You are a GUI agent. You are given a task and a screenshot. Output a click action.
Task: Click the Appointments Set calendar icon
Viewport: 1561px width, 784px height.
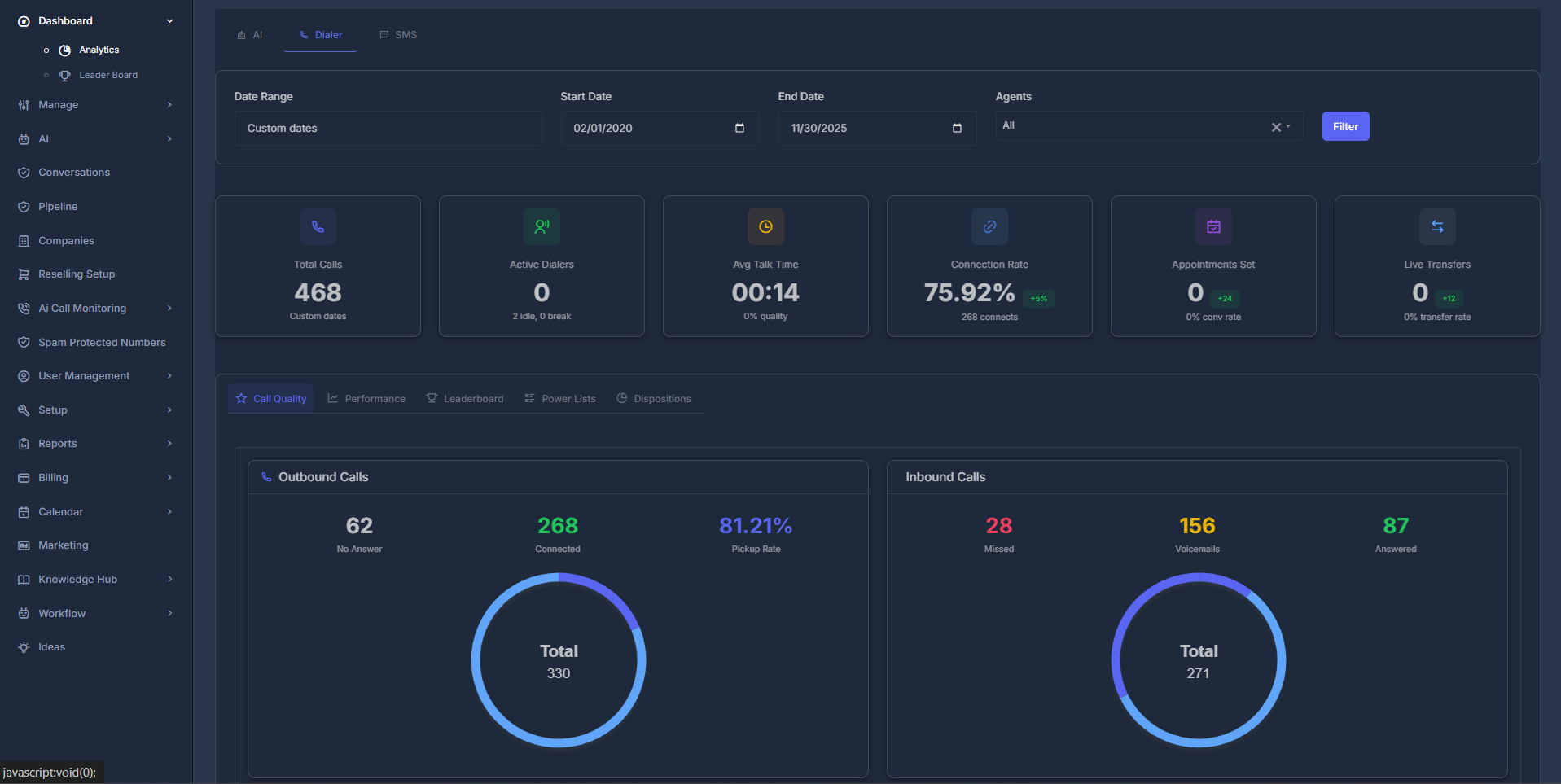point(1212,226)
